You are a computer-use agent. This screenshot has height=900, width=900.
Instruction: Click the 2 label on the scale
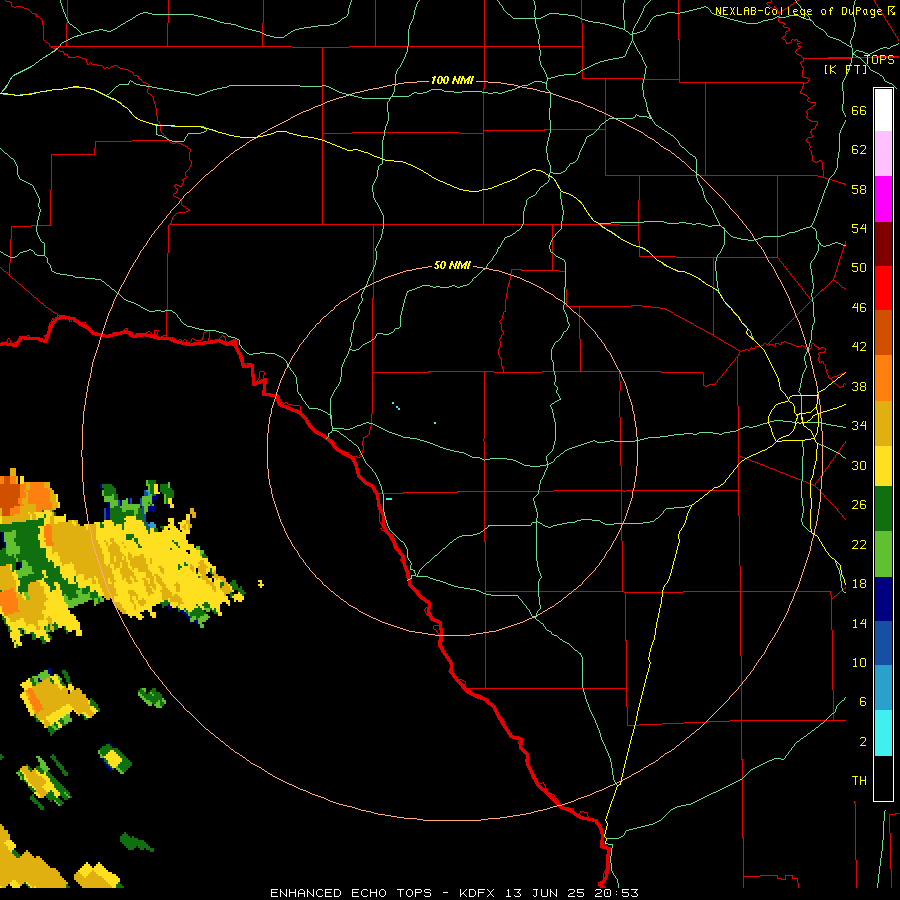tap(862, 742)
